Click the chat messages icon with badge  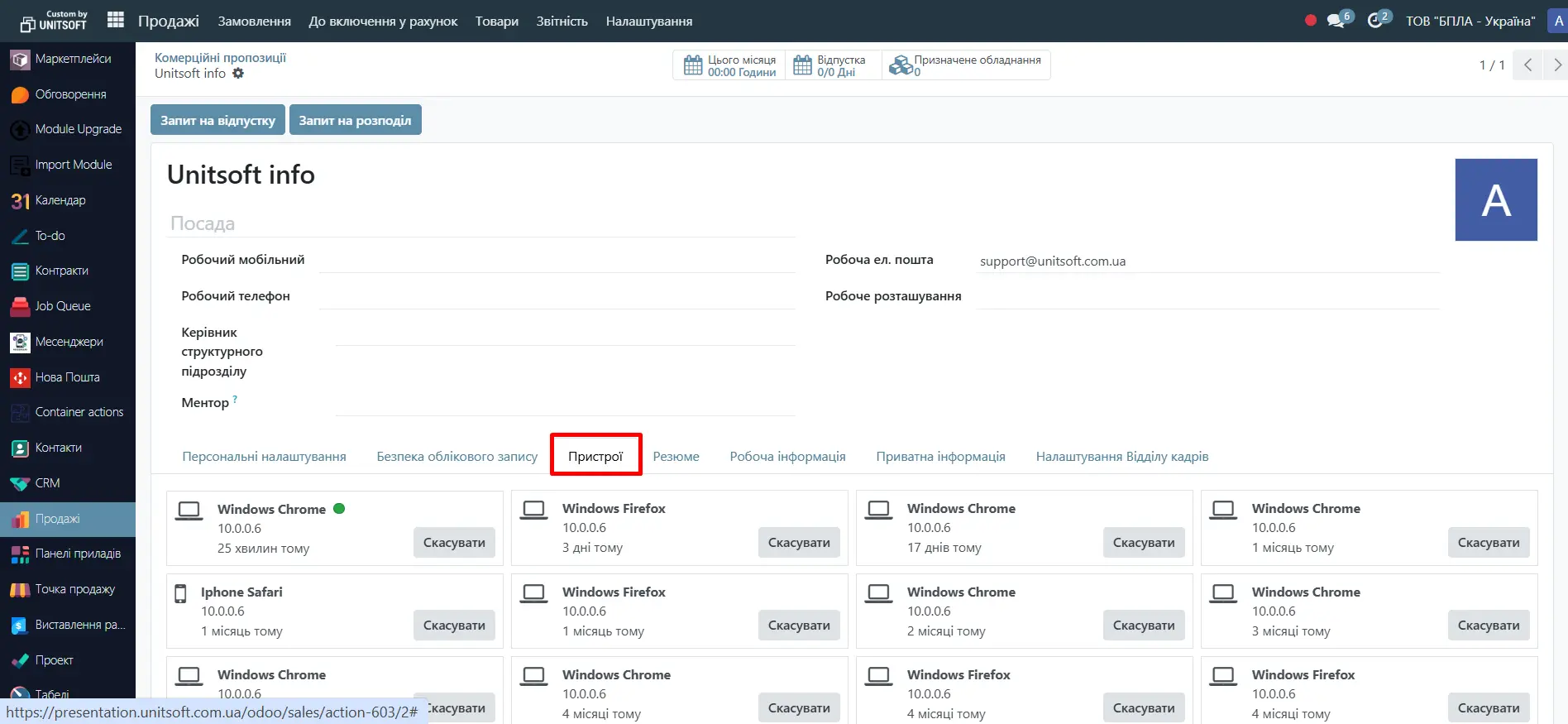pyautogui.click(x=1336, y=21)
